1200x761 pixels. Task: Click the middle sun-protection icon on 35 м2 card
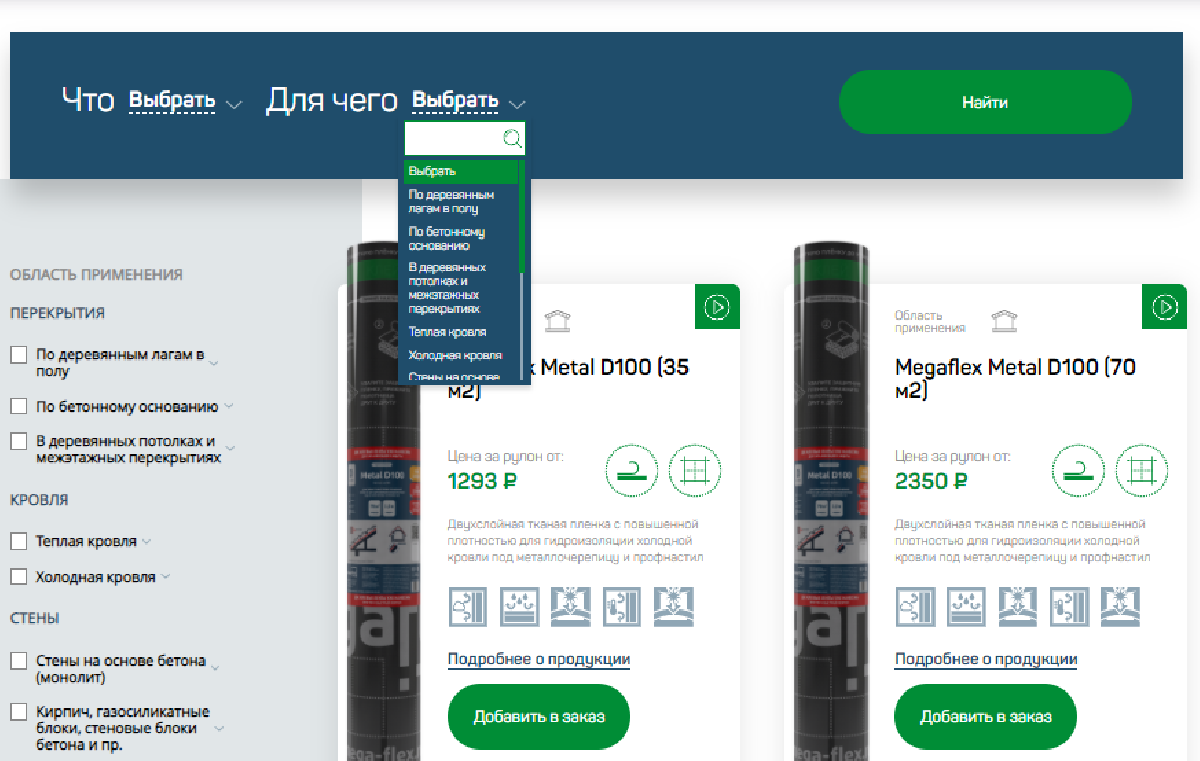coord(571,608)
